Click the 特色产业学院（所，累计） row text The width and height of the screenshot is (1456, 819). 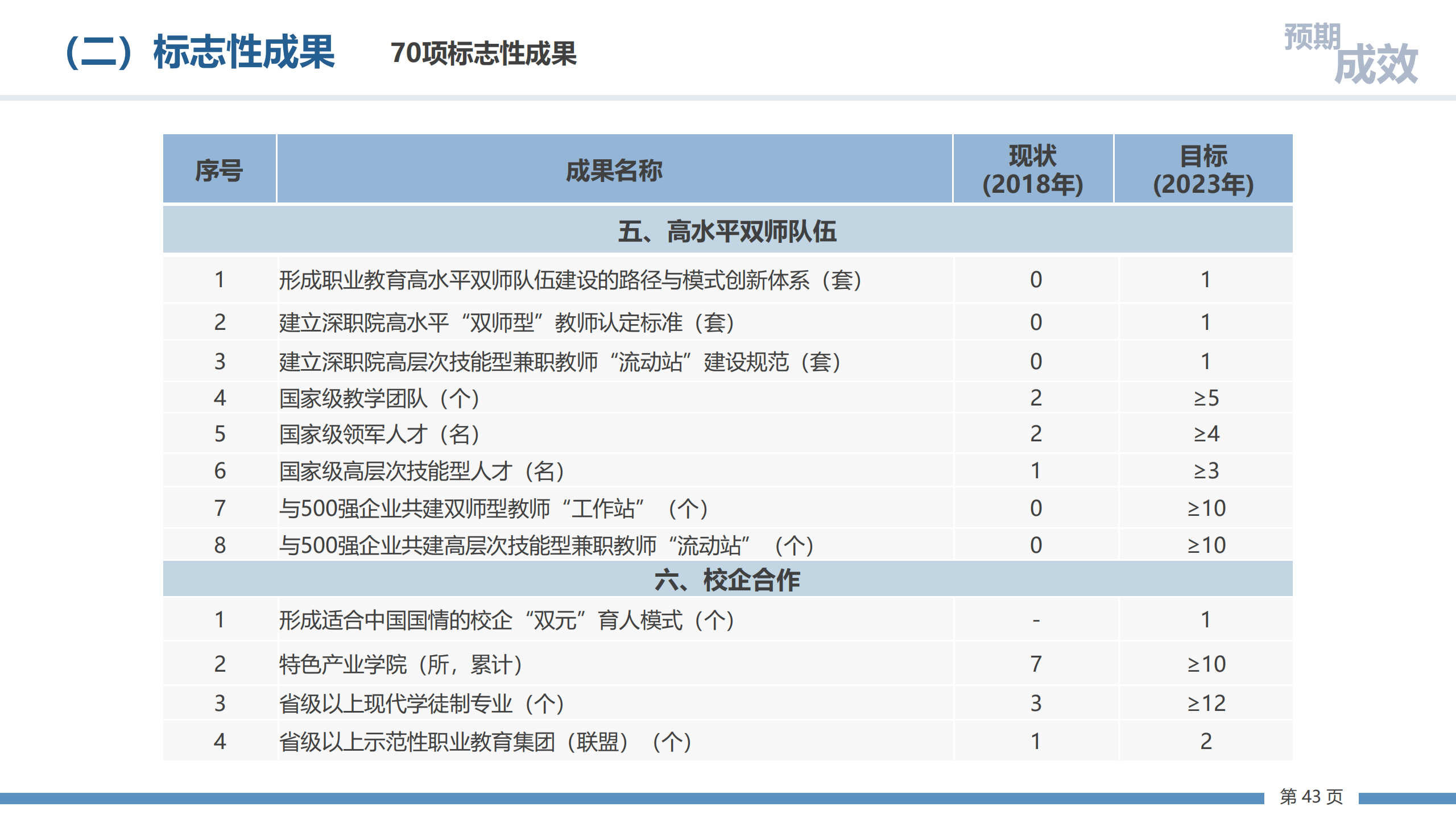(x=401, y=664)
